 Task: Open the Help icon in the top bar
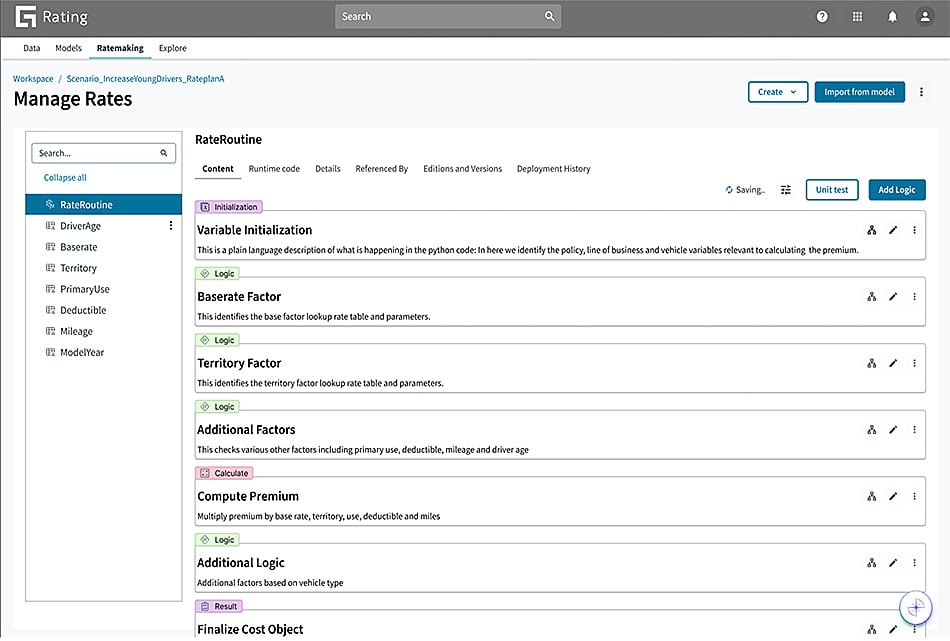[x=822, y=16]
